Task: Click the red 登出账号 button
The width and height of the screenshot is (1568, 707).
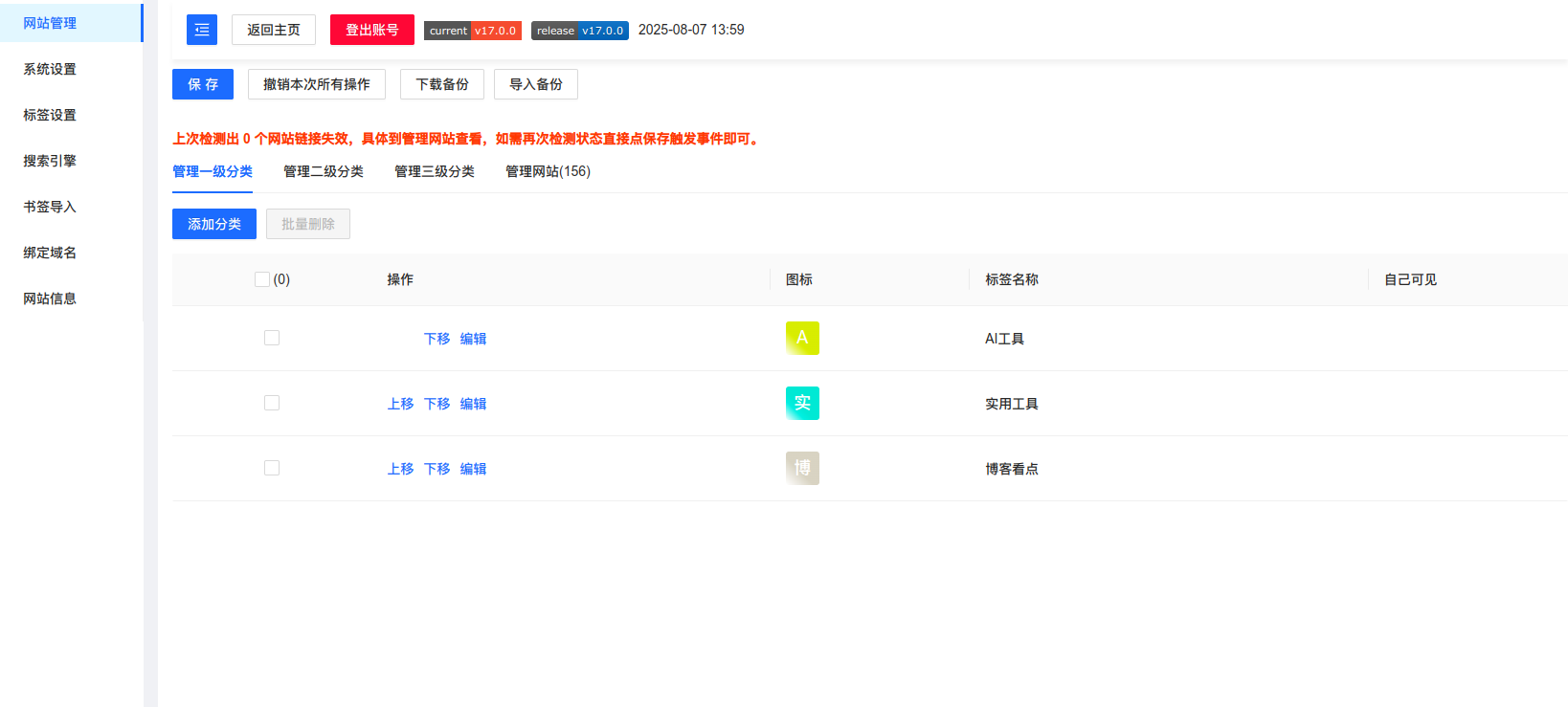Action: pyautogui.click(x=372, y=30)
